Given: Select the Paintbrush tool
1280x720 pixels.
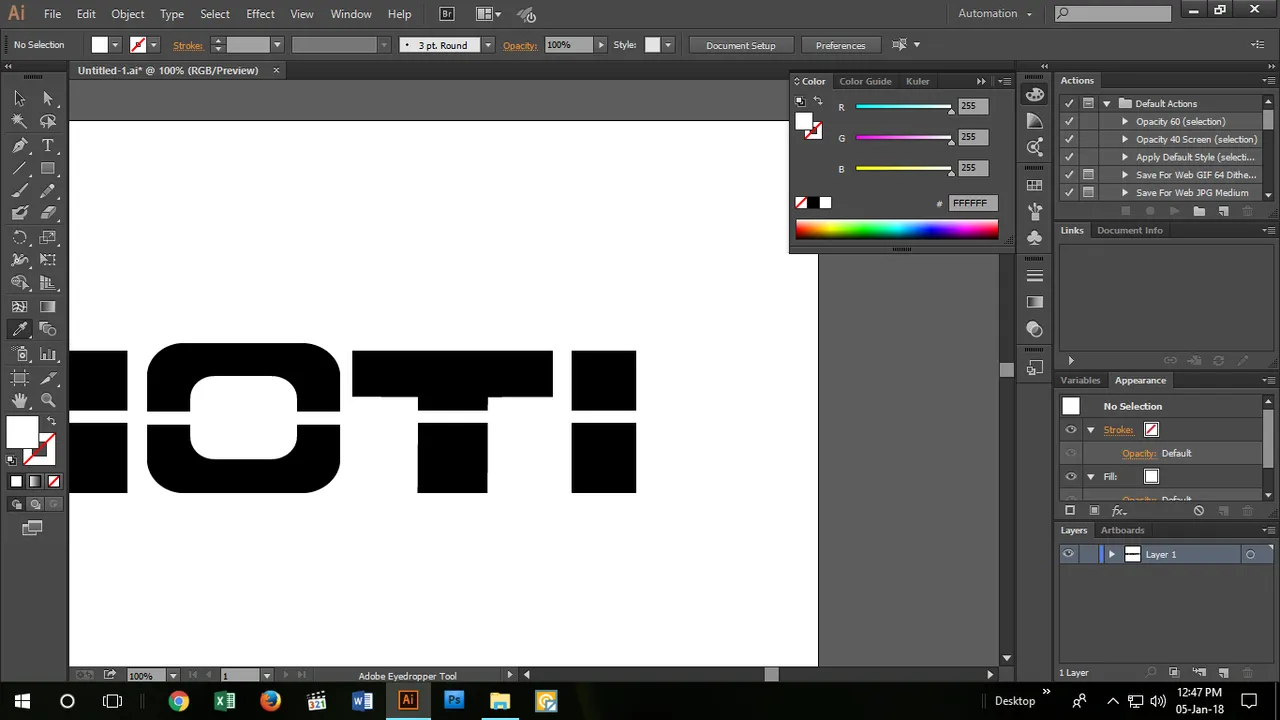Looking at the screenshot, I should (19, 191).
